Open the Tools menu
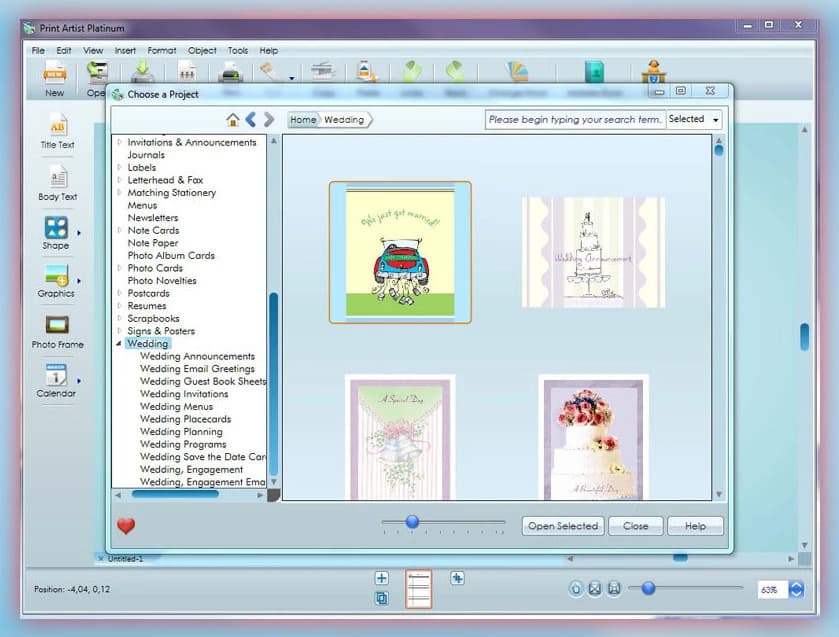The height and width of the screenshot is (637, 839). coord(237,49)
